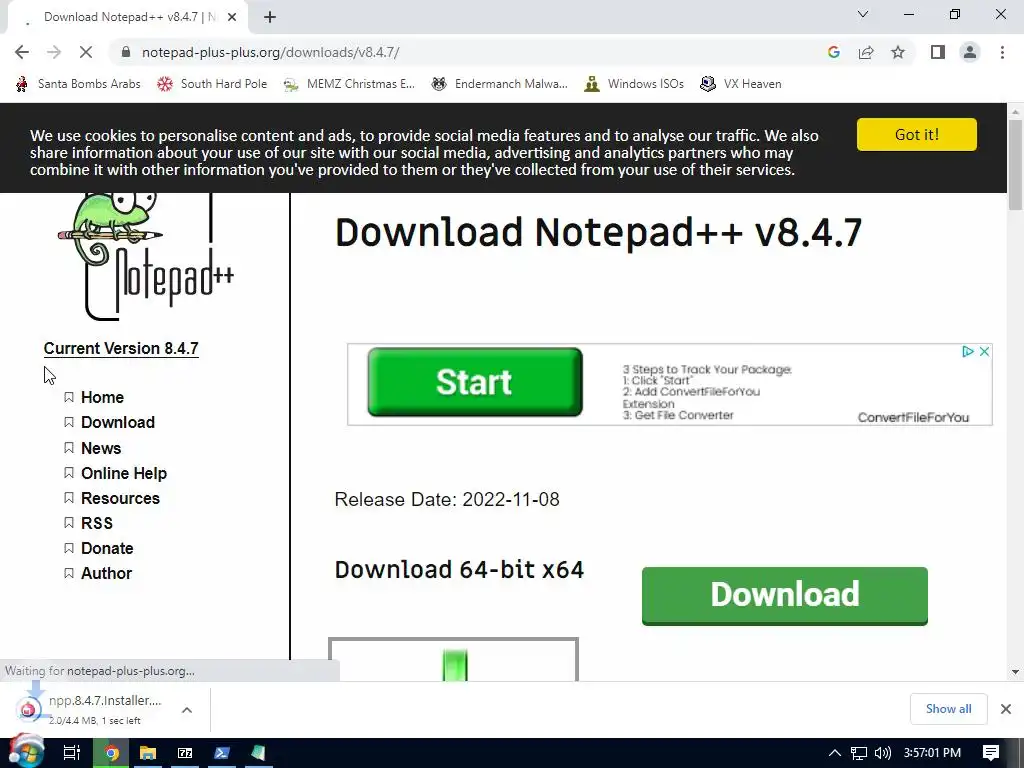
Task: Open Donate in sidebar
Action: [107, 548]
